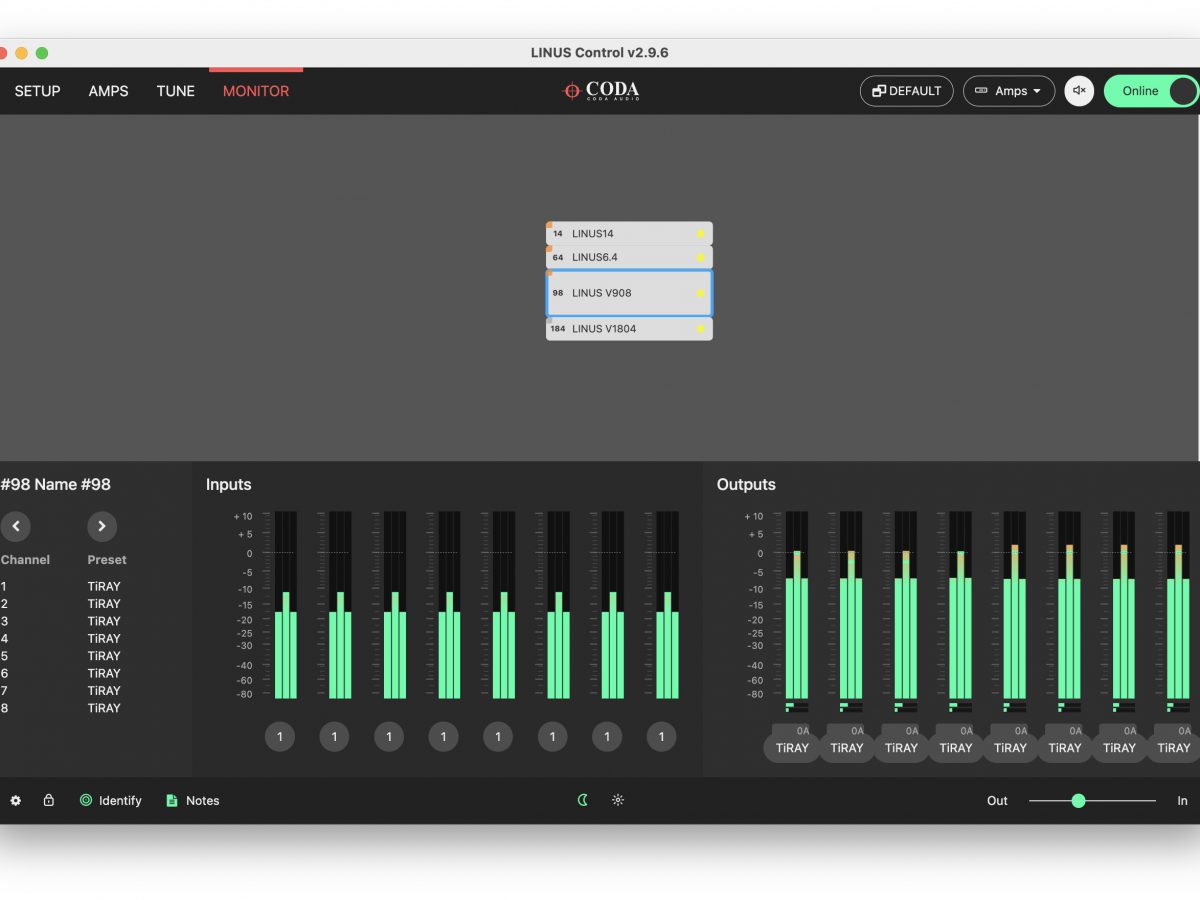Click source button 1 under eighth input meter
This screenshot has height=900, width=1200.
coord(661,737)
